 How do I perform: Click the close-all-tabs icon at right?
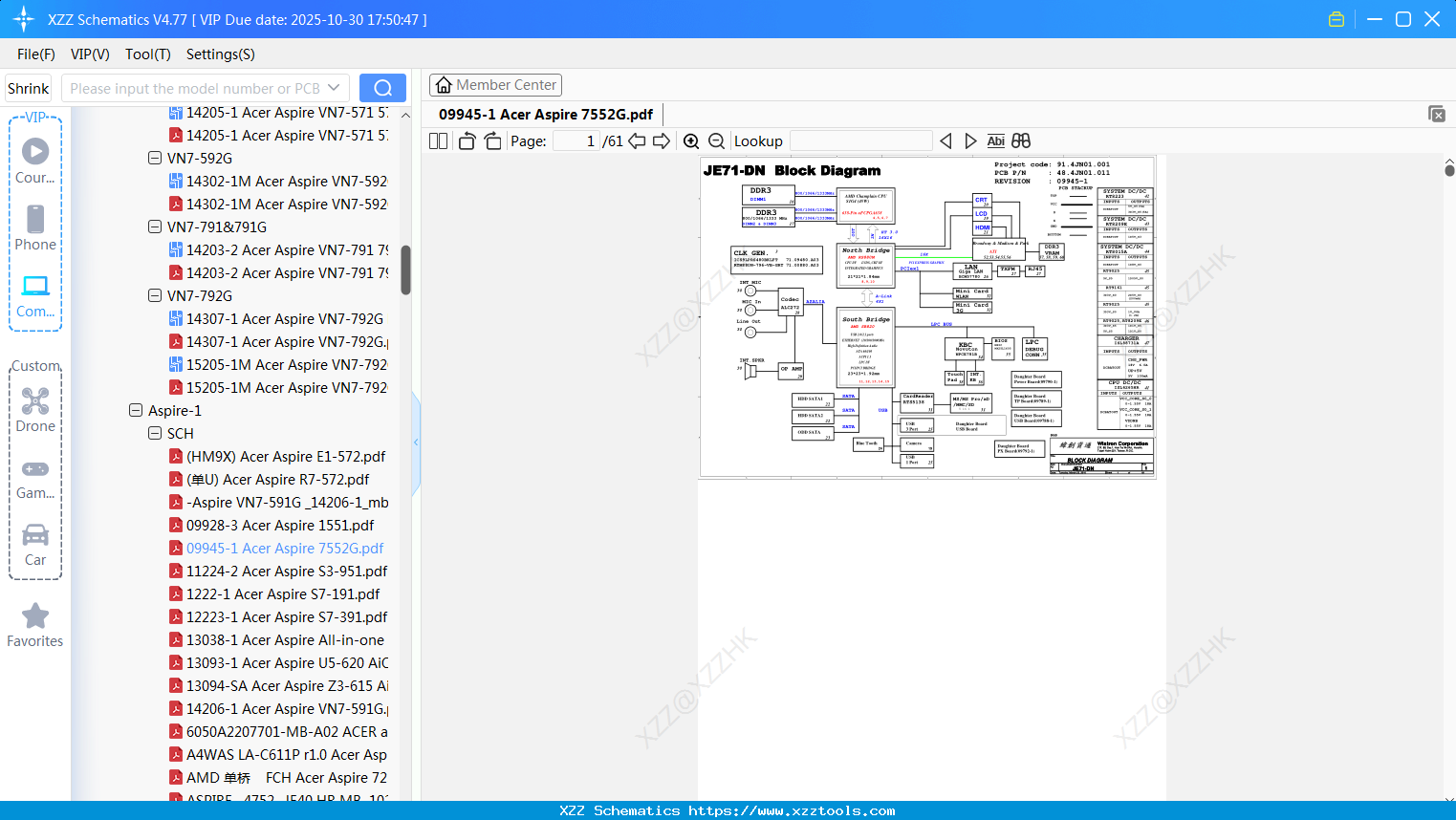pyautogui.click(x=1437, y=114)
